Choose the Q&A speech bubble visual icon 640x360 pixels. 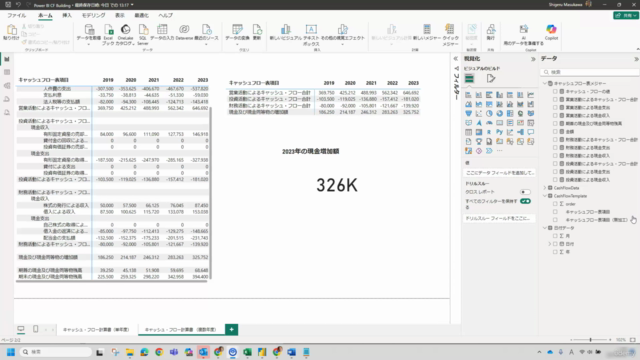click(531, 132)
